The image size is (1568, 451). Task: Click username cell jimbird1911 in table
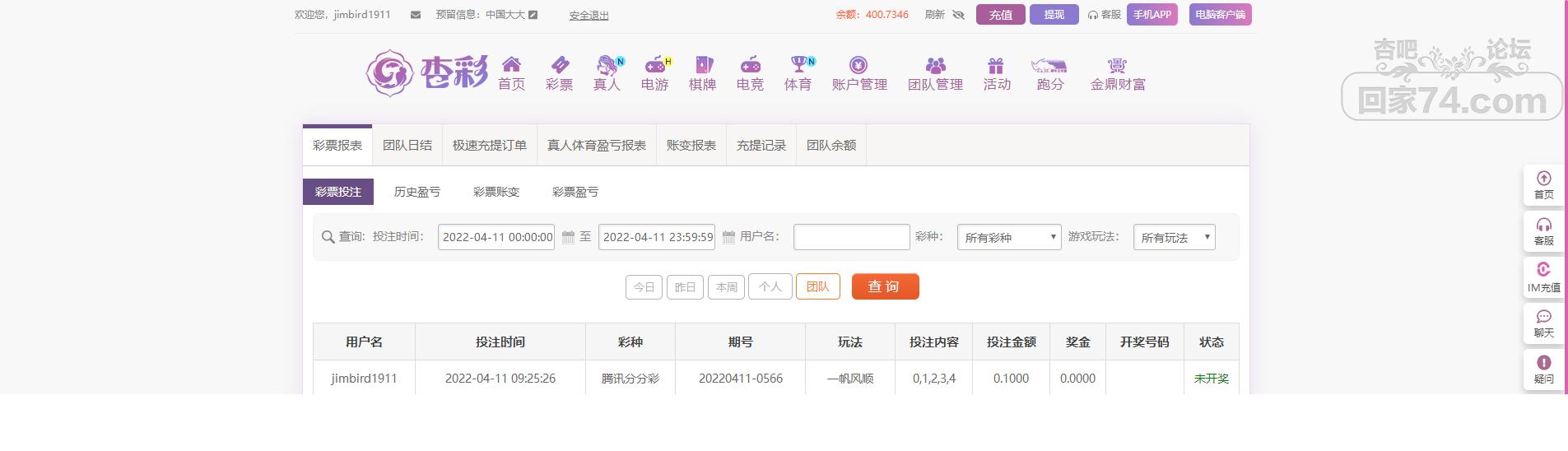(x=364, y=379)
